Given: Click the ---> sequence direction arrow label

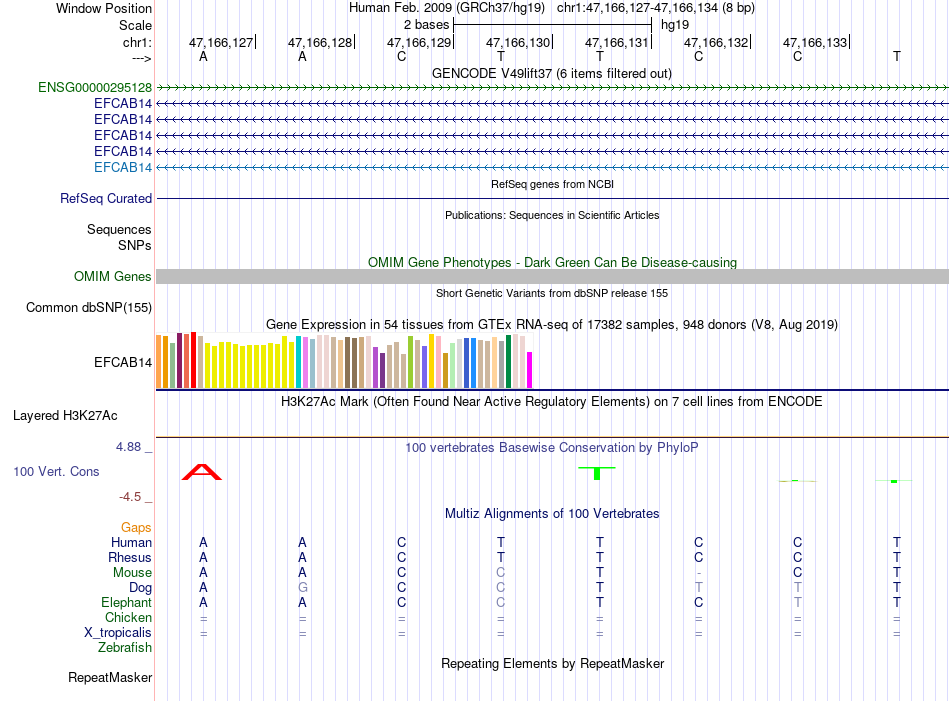Looking at the screenshot, I should [x=141, y=58].
